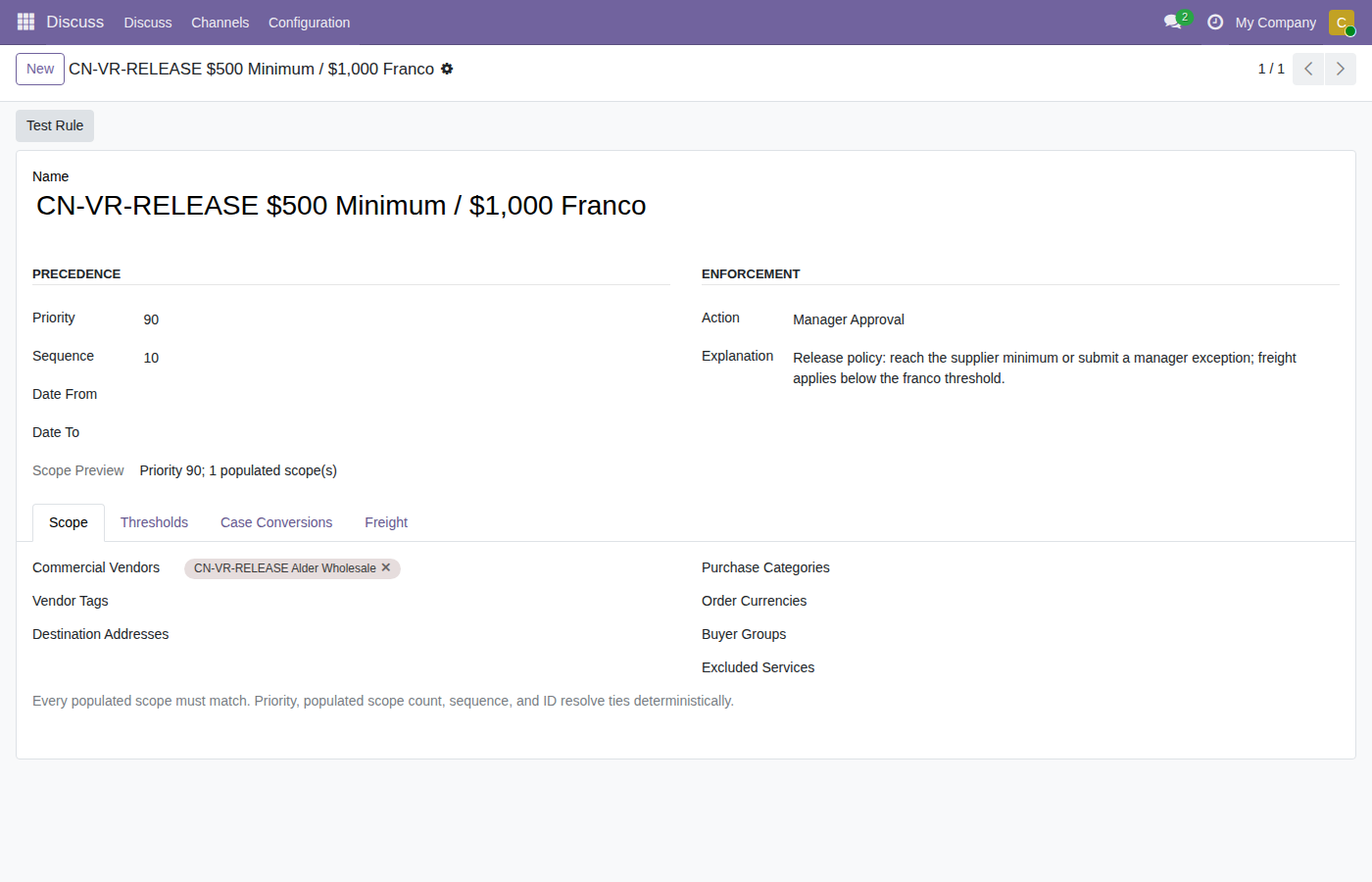The image size is (1372, 882).
Task: Create a New record
Action: click(x=40, y=69)
